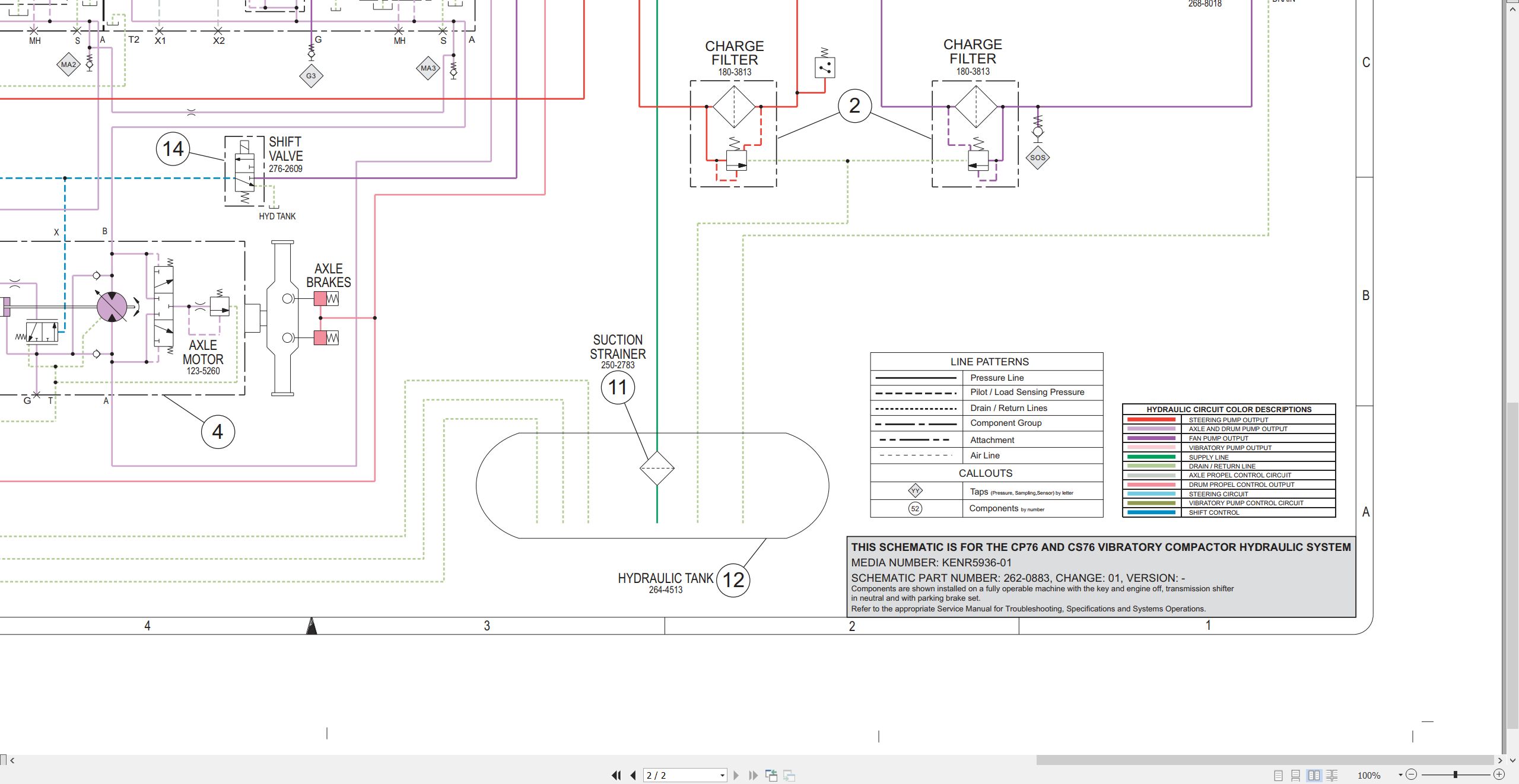The height and width of the screenshot is (784, 1519).
Task: Open the page number dropdown arrow
Action: tap(722, 775)
